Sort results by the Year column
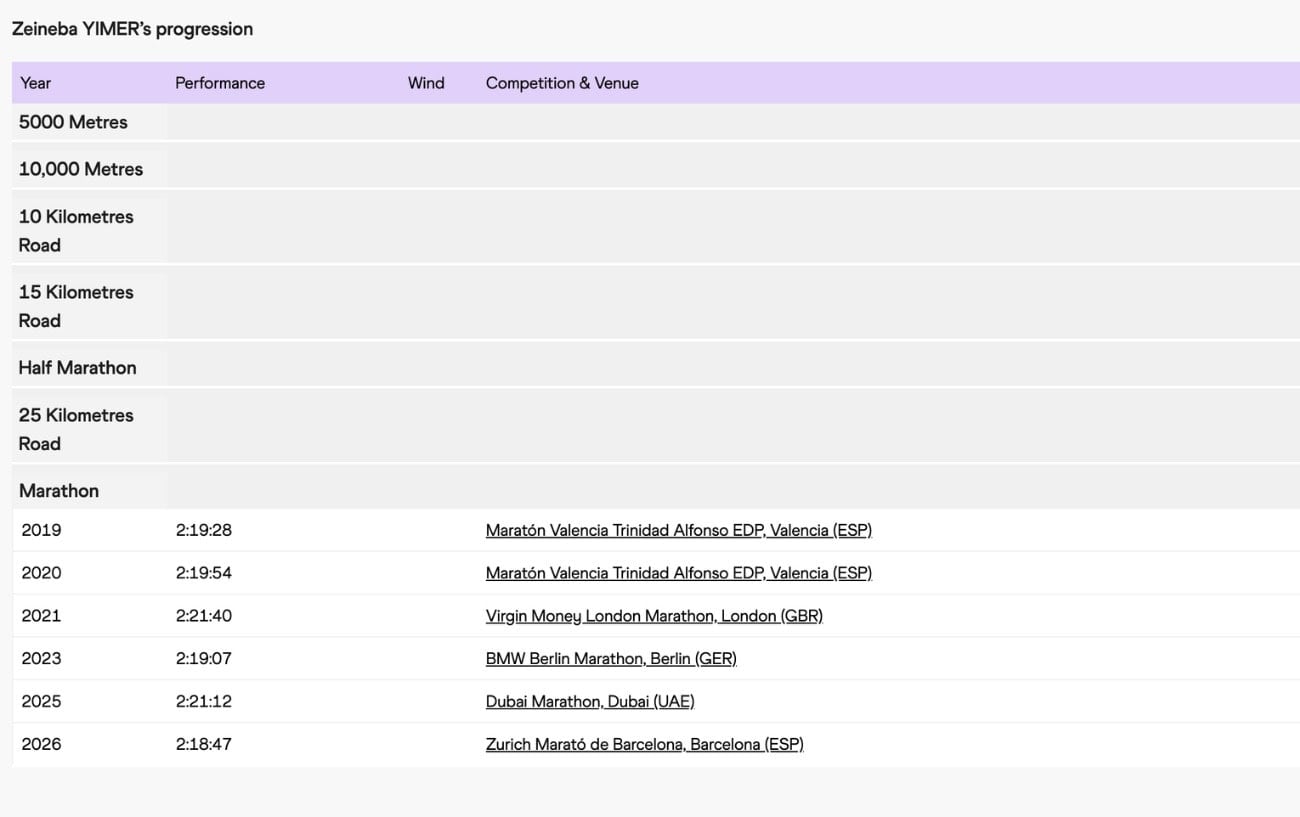 pos(36,83)
